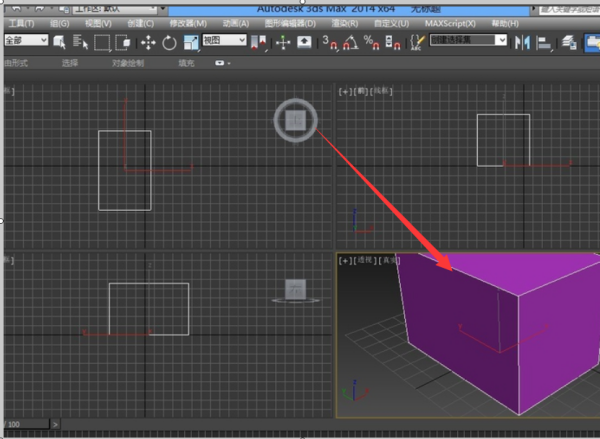The height and width of the screenshot is (439, 600).
Task: Open the 创建(C) menu
Action: pyautogui.click(x=140, y=23)
